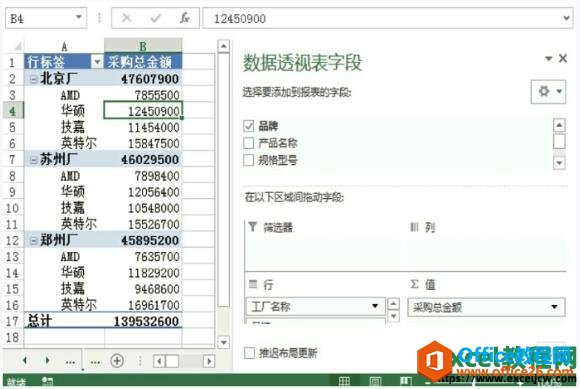Click the macro record status bar icon
Viewport: 580px width, 389px height.
[x=47, y=382]
